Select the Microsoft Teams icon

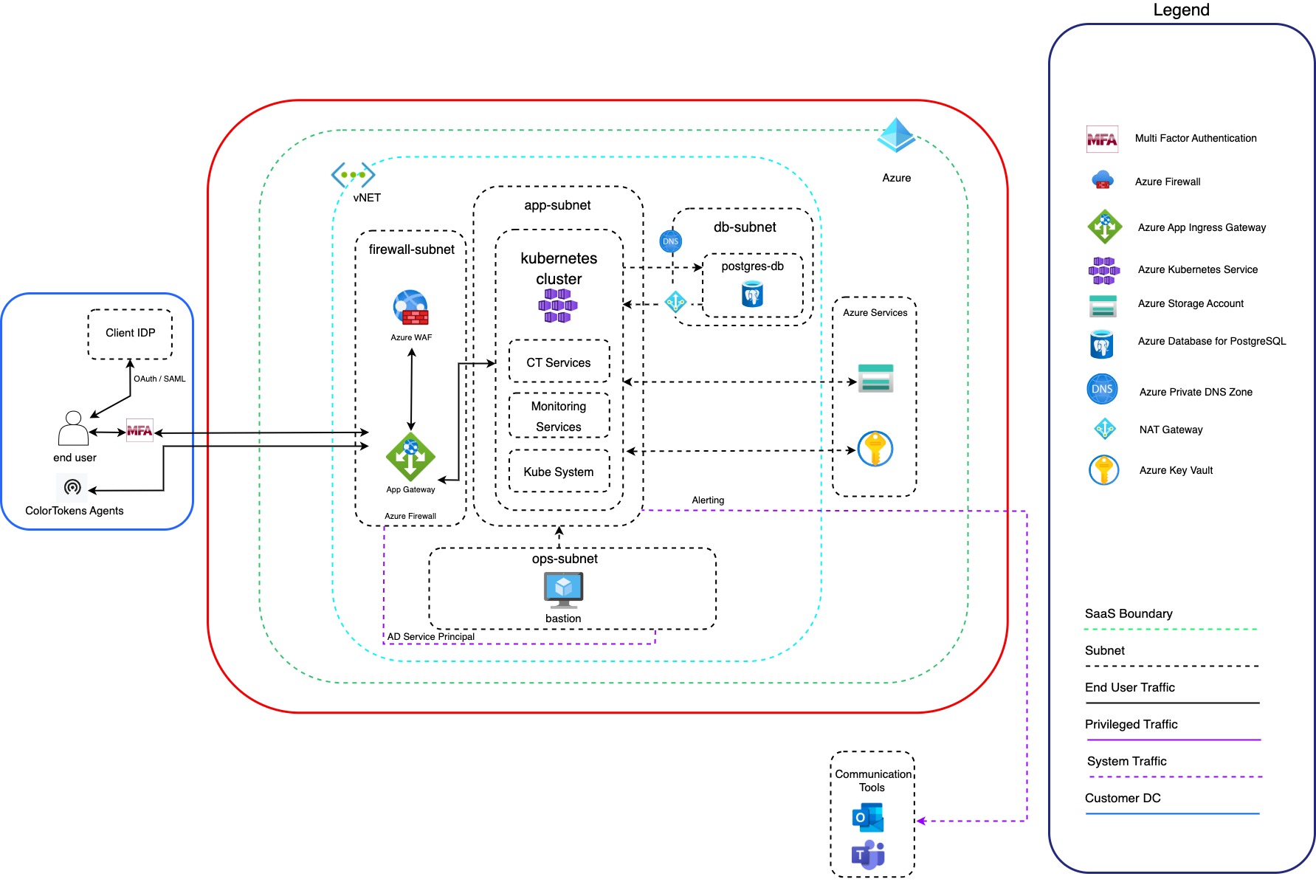868,855
